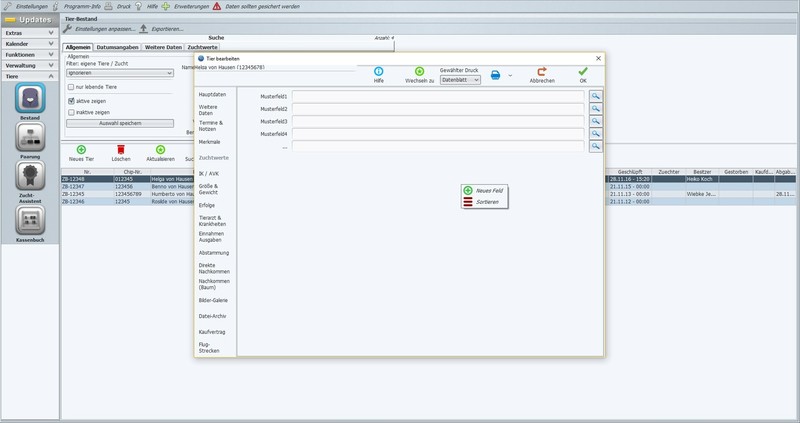Viewport: 800px width, 423px height.
Task: Open Bilder-Galerie section
Action: point(213,301)
